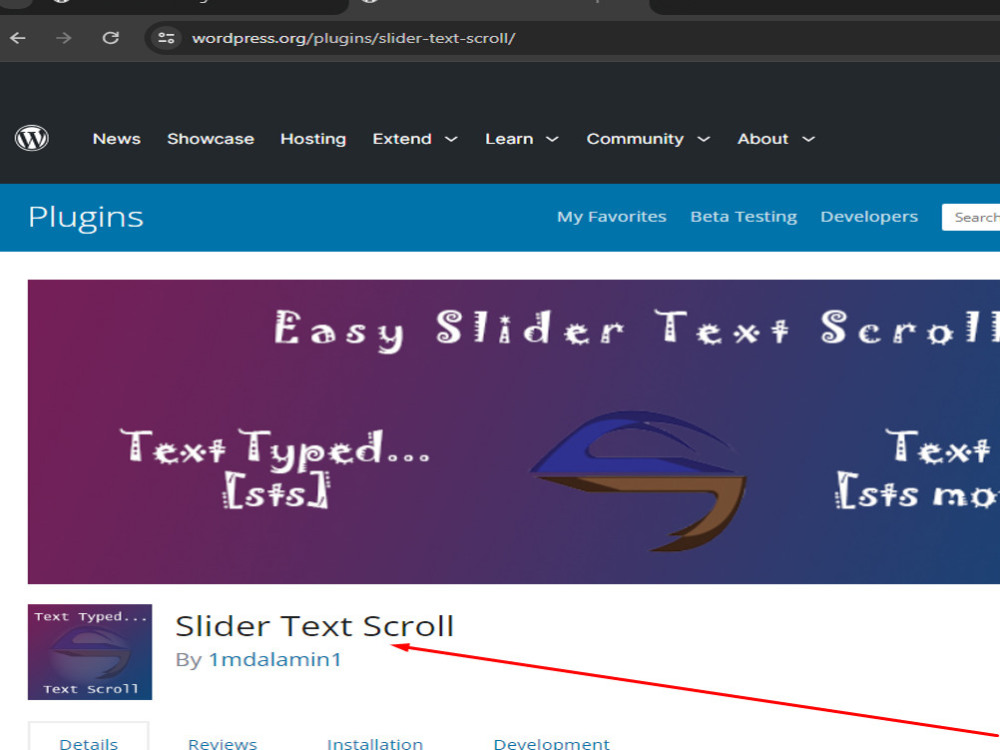Switch to the Reviews tab

pos(223,743)
